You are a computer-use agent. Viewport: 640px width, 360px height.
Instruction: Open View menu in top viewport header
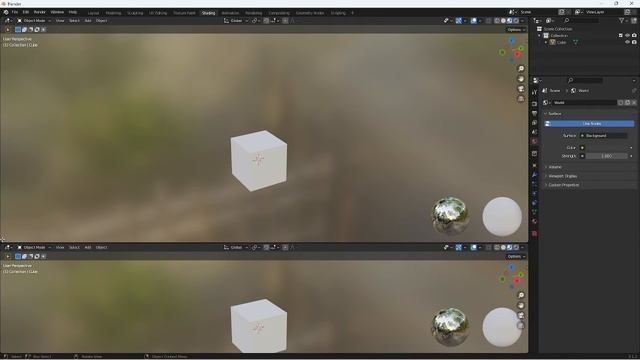tap(60, 20)
